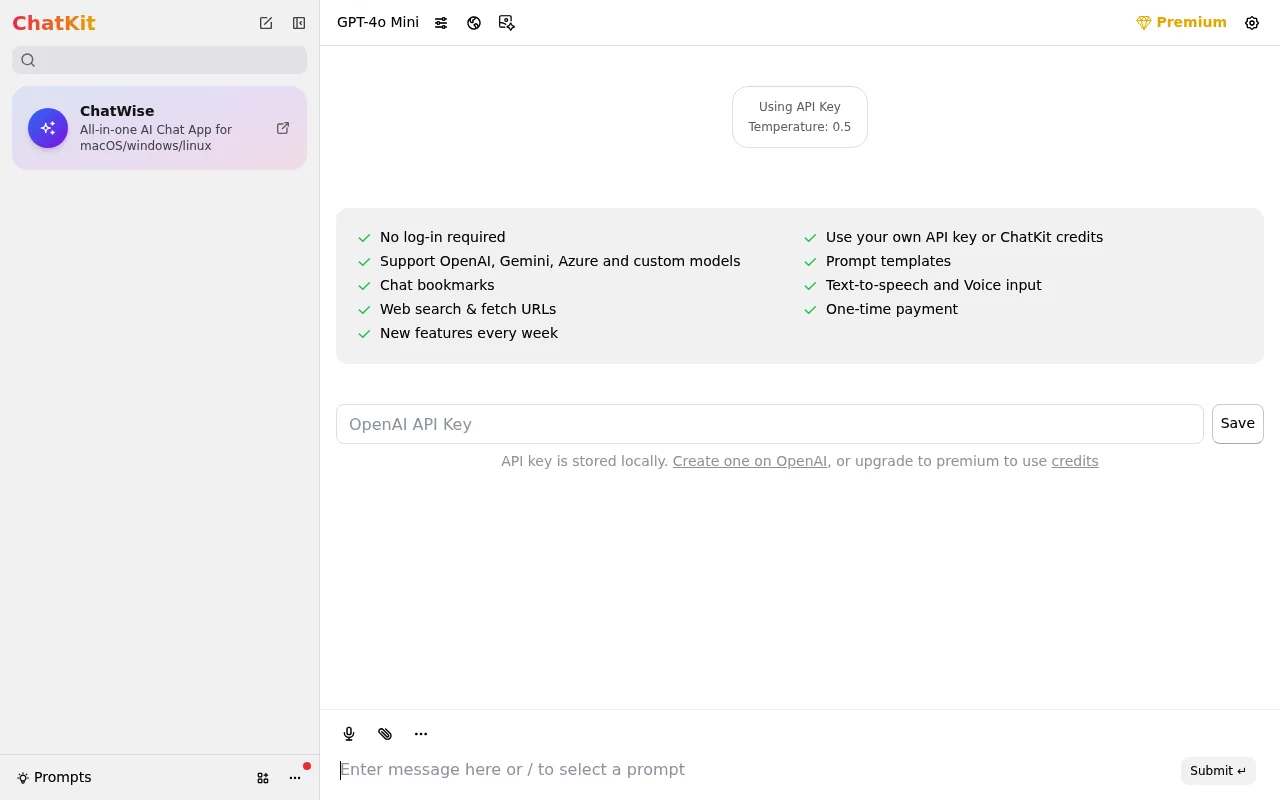The height and width of the screenshot is (800, 1280).
Task: Open model settings sliders icon
Action: [441, 23]
